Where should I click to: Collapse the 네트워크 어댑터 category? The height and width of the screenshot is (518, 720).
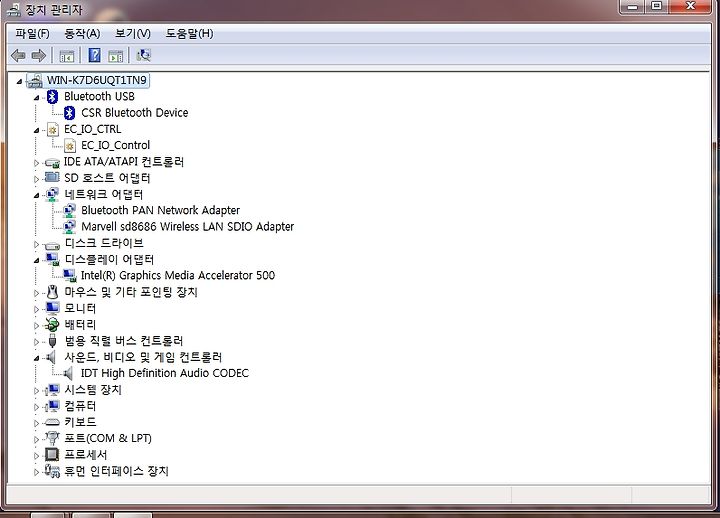point(37,196)
